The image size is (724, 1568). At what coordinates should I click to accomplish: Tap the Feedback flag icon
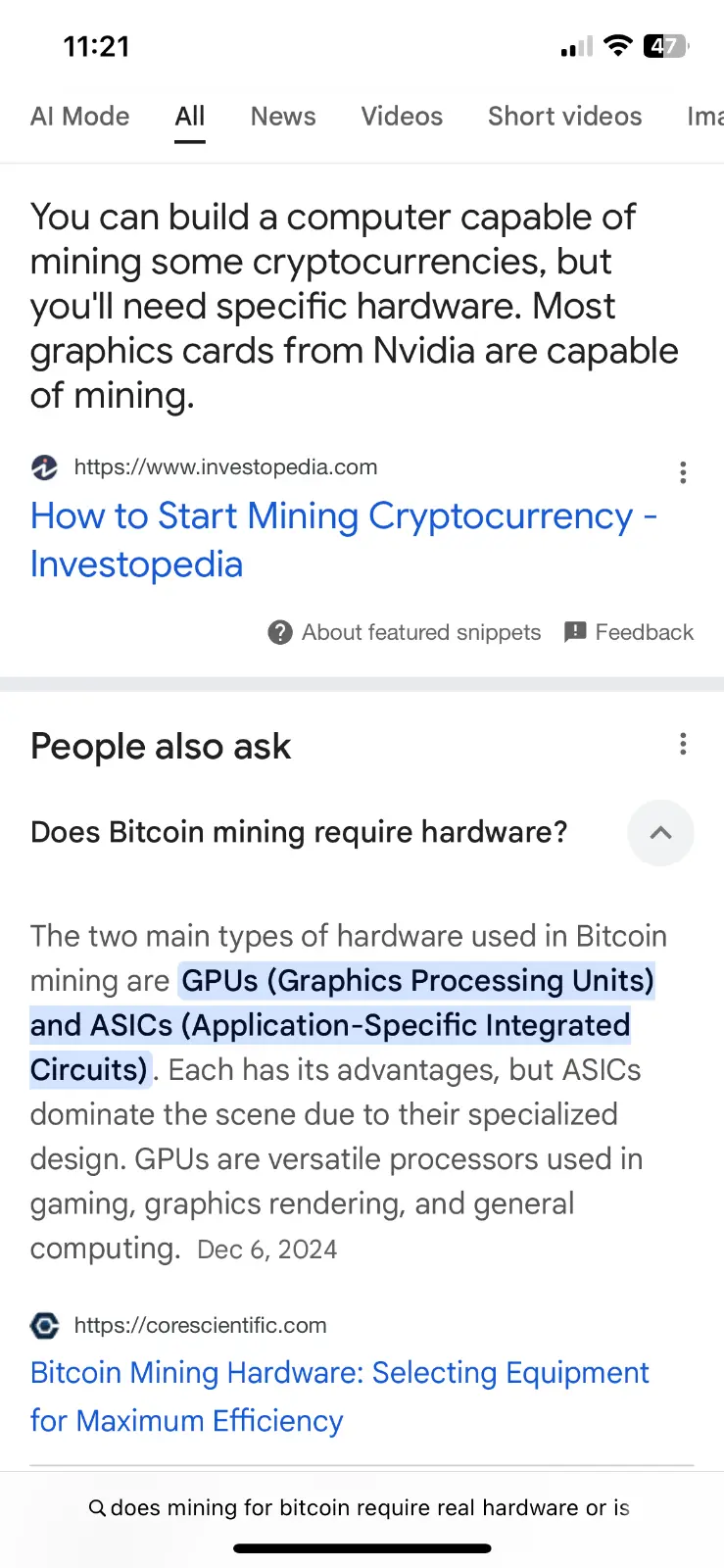click(x=575, y=632)
